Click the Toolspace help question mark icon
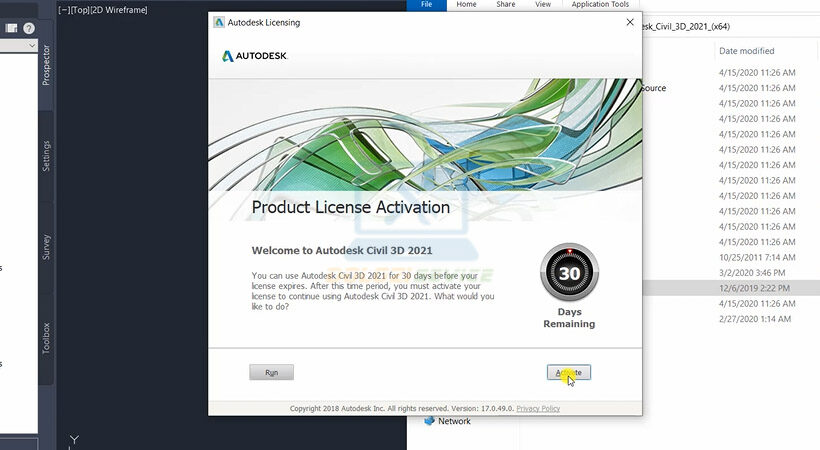Screen dimensions: 820x450 coord(28,28)
